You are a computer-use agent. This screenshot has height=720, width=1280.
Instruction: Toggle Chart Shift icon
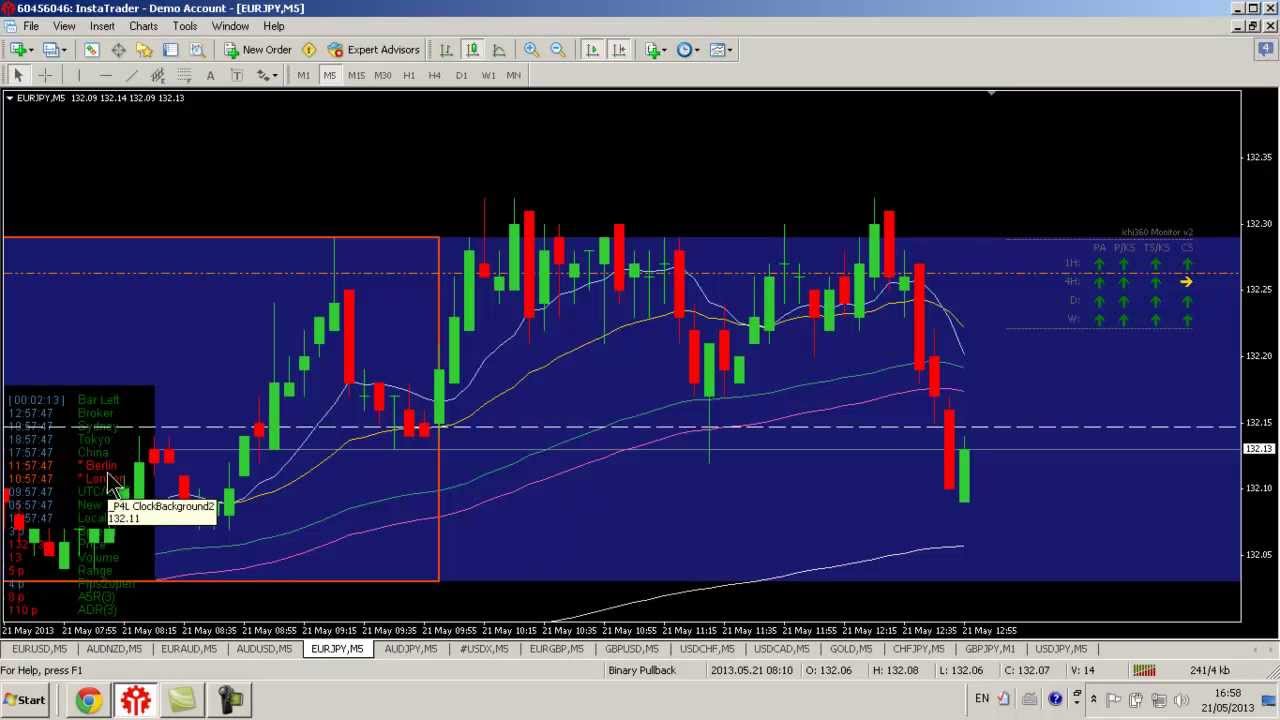pyautogui.click(x=619, y=49)
